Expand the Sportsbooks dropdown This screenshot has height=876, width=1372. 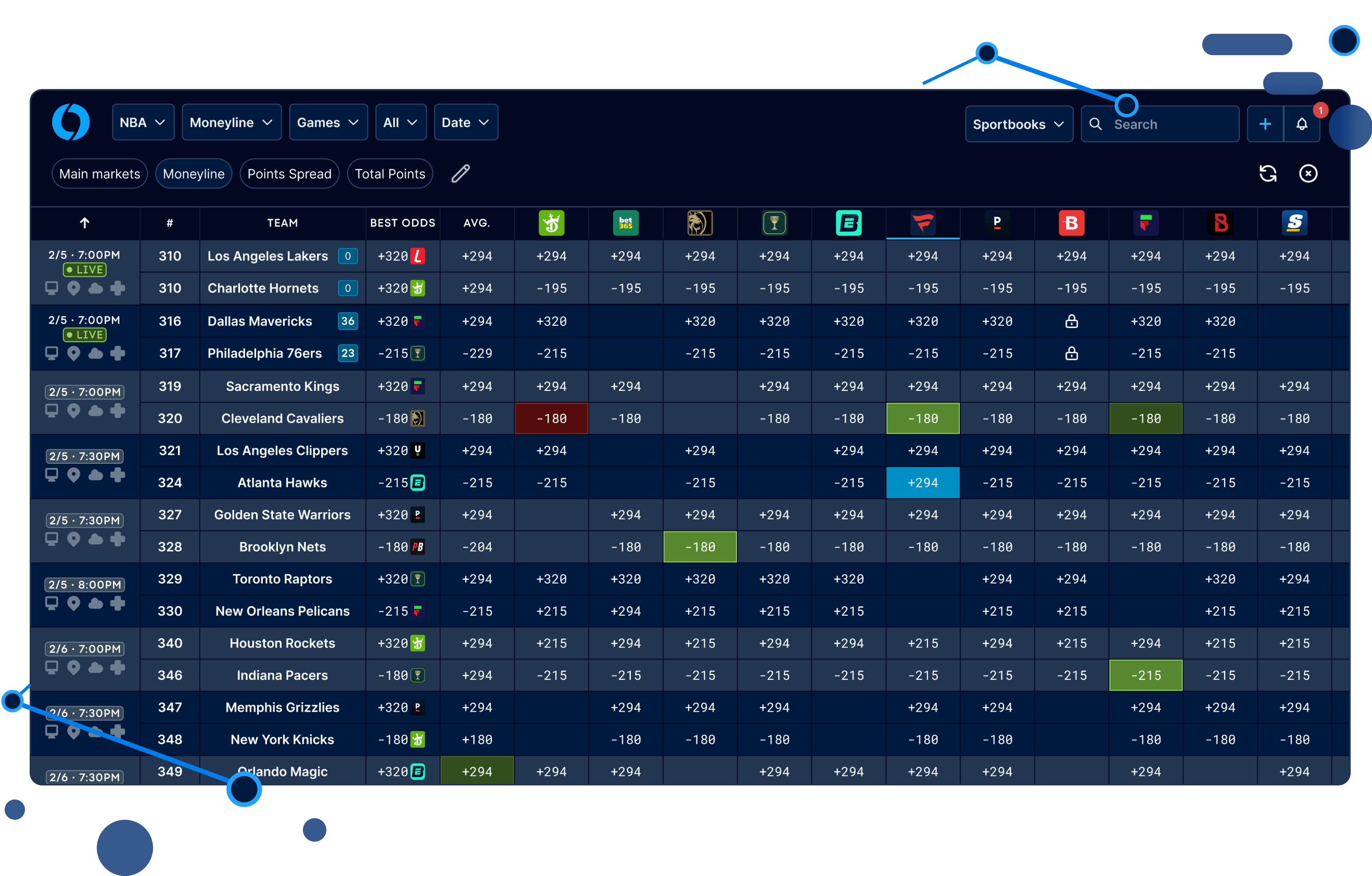click(x=1019, y=124)
